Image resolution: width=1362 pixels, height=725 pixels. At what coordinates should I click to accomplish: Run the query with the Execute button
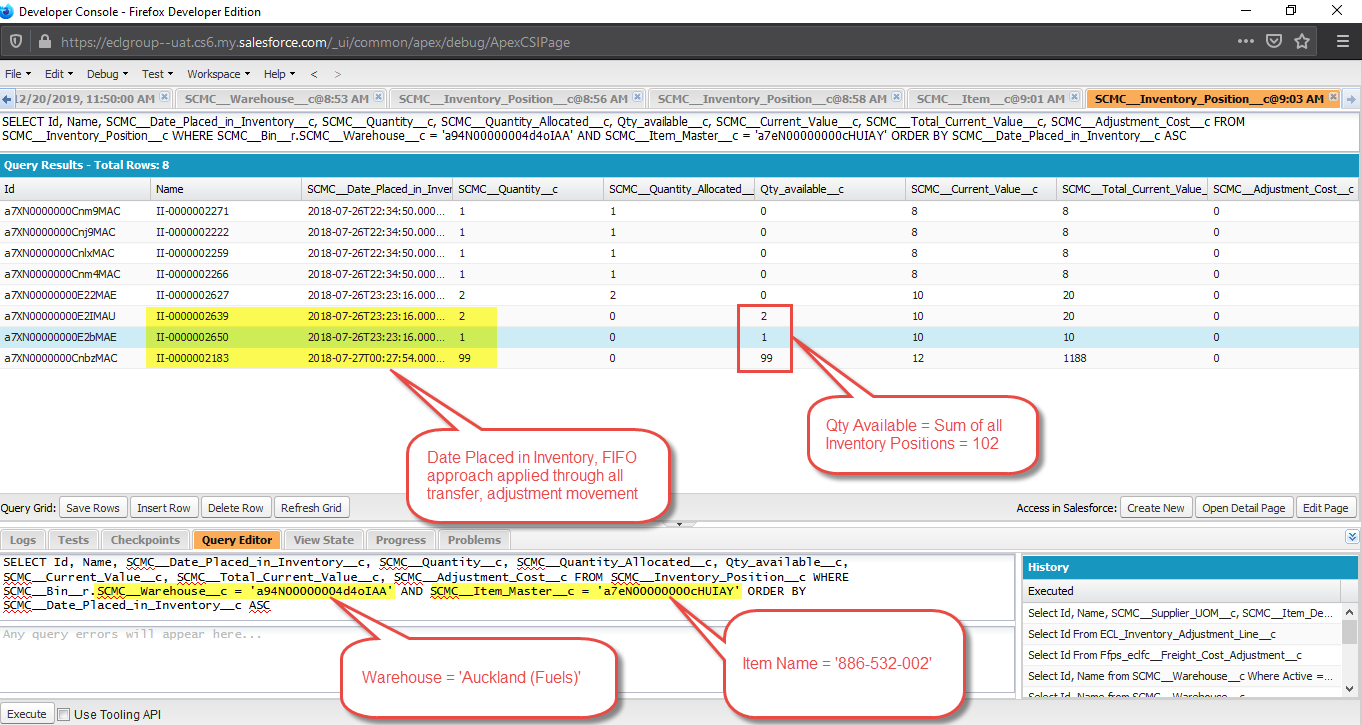coord(27,714)
